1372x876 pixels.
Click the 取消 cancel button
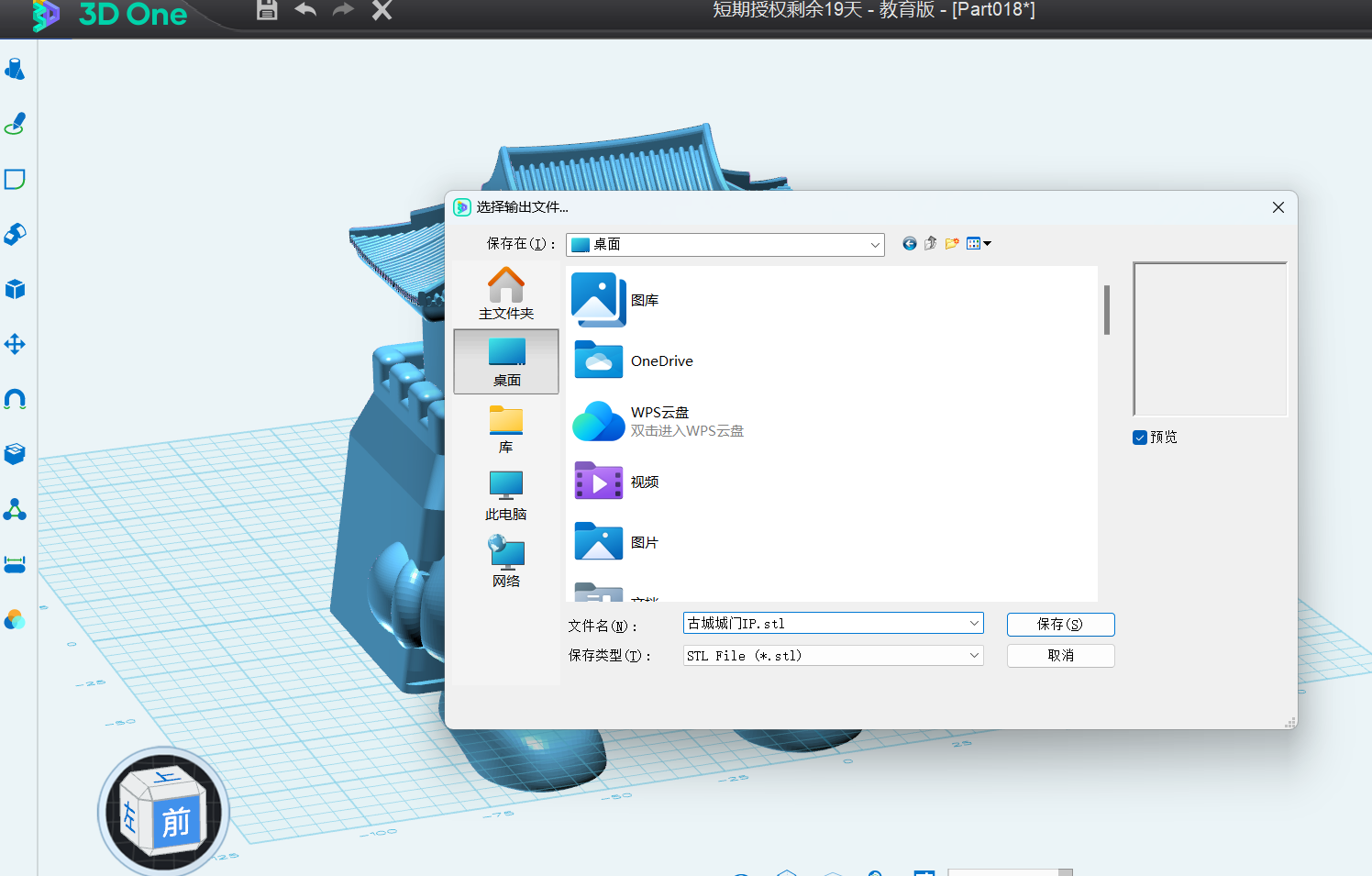pyautogui.click(x=1060, y=656)
